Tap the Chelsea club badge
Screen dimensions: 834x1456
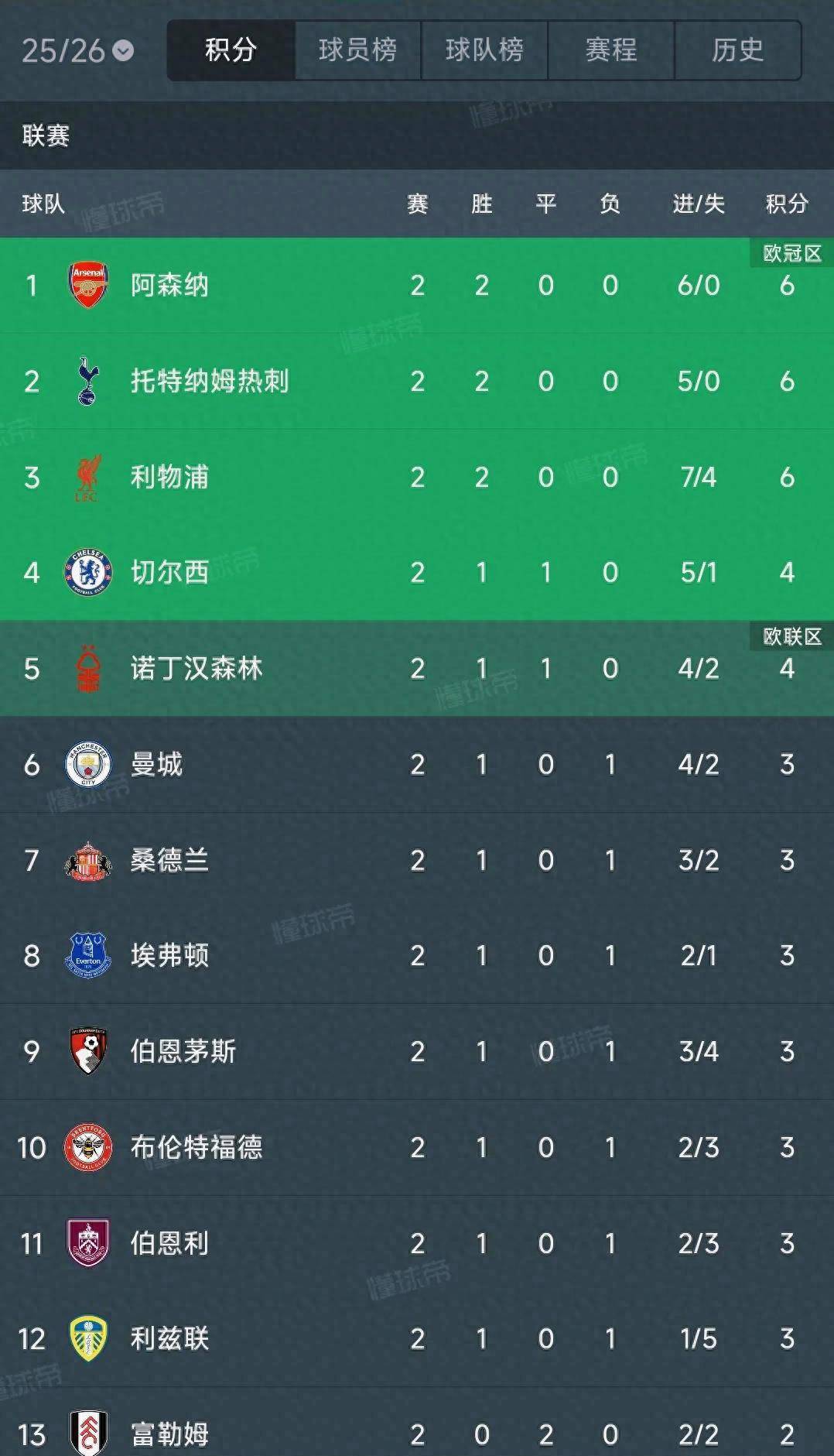88,573
